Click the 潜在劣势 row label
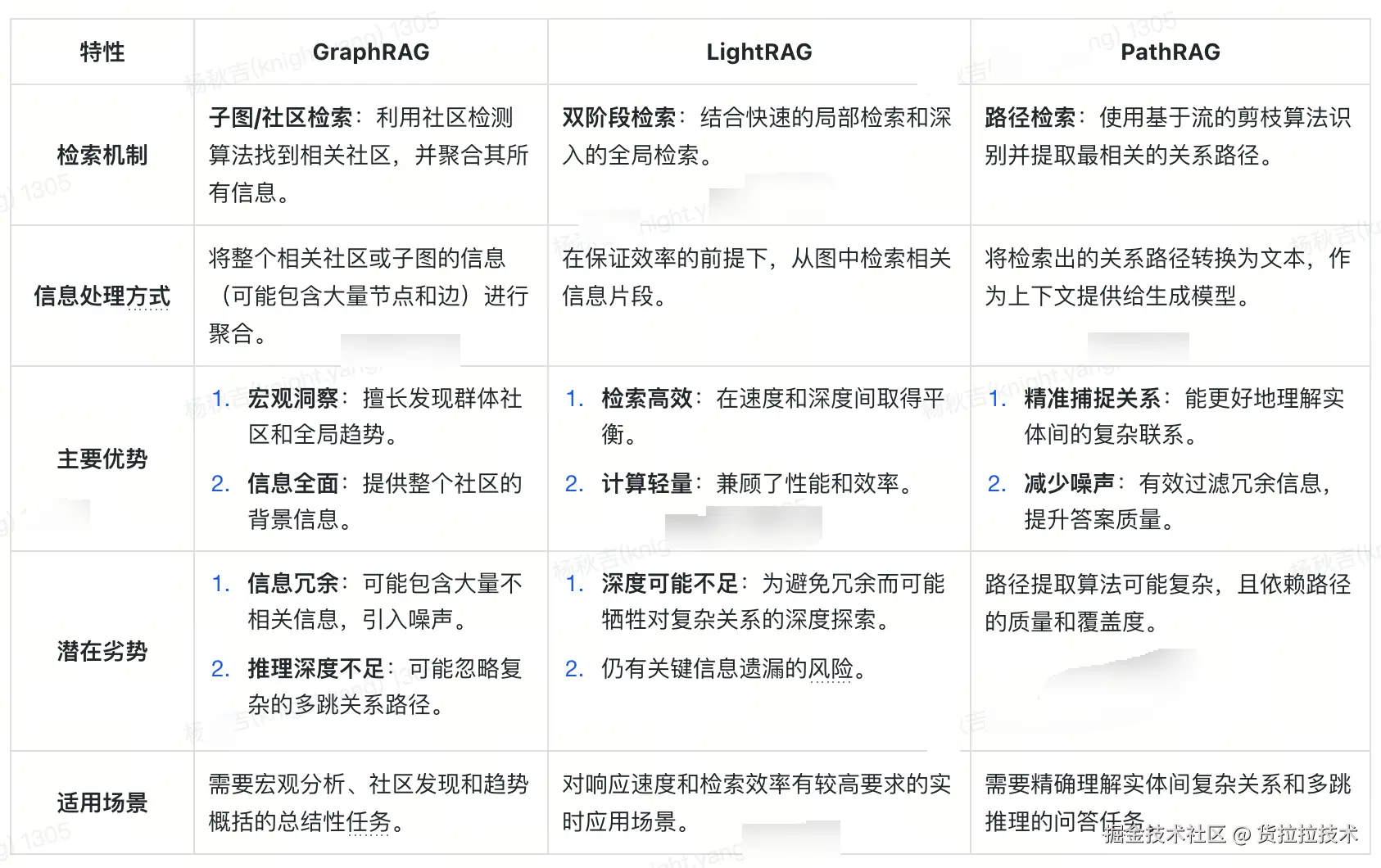Image resolution: width=1381 pixels, height=868 pixels. 102,651
